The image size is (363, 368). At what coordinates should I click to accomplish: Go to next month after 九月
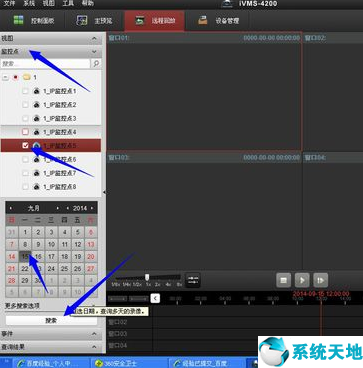click(x=58, y=208)
